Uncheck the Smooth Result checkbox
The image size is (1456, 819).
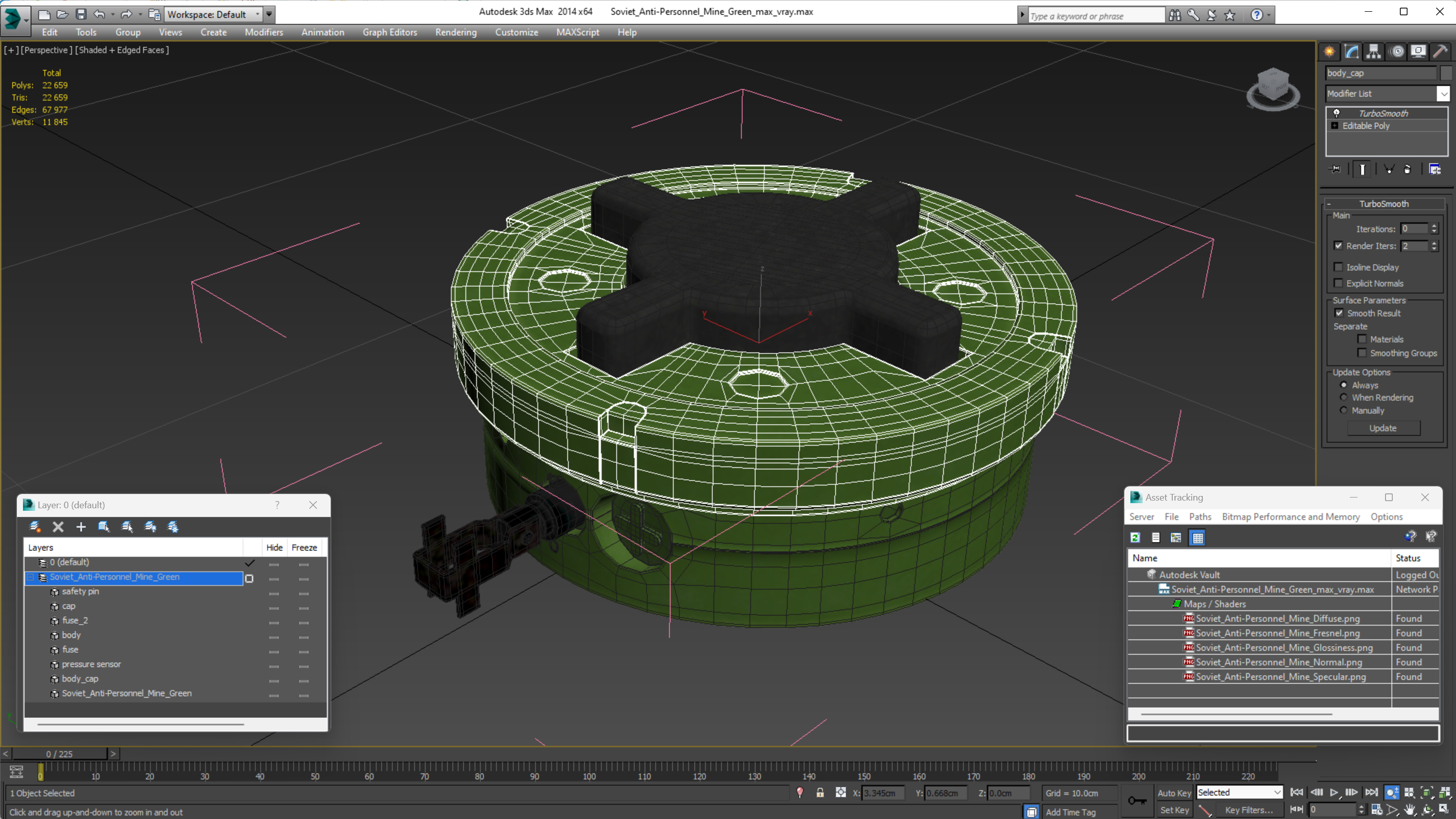point(1339,313)
